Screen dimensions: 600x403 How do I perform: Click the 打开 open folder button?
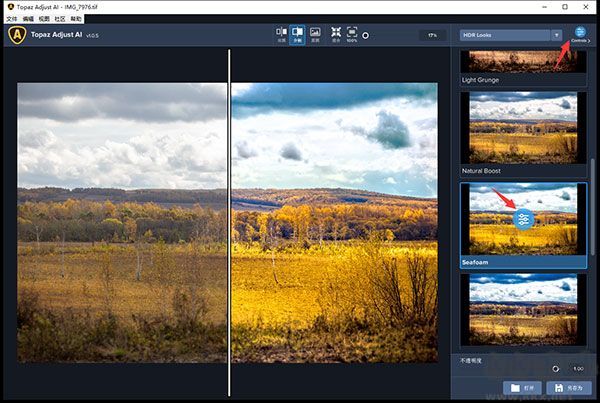[x=522, y=388]
